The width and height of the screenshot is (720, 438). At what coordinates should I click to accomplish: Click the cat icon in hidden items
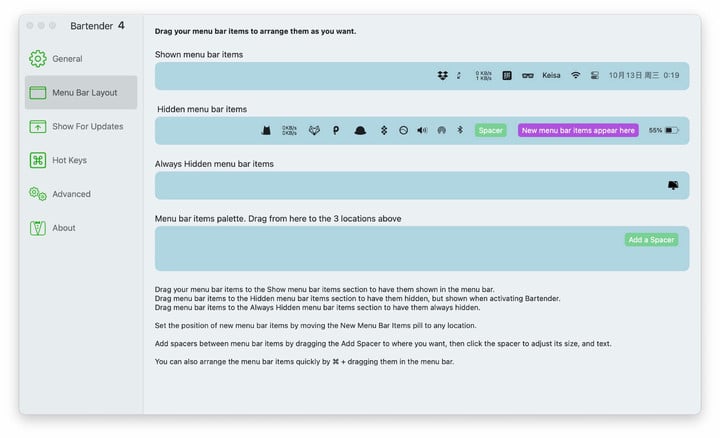[266, 130]
